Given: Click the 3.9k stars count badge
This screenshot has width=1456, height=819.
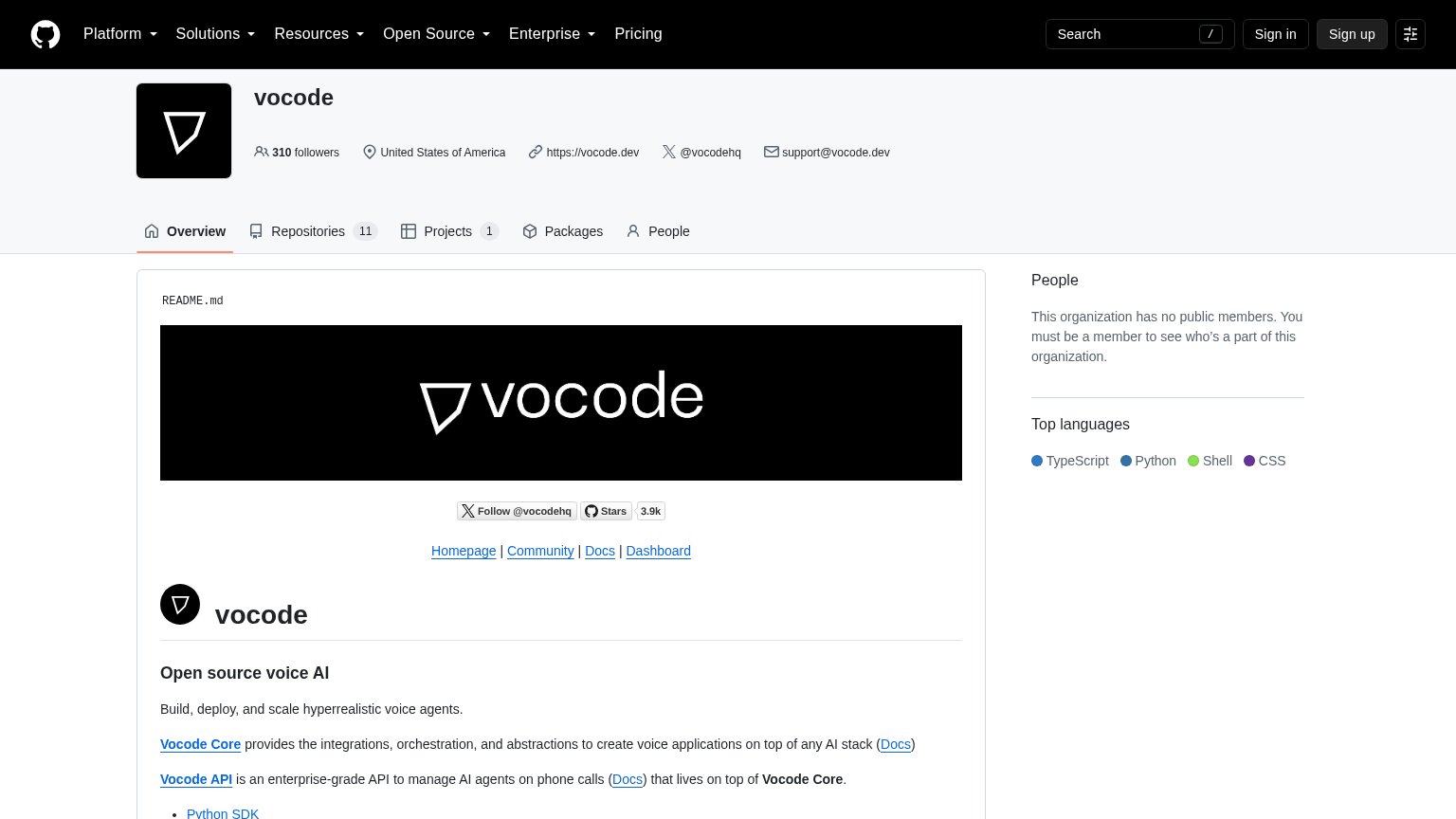Looking at the screenshot, I should coord(650,511).
